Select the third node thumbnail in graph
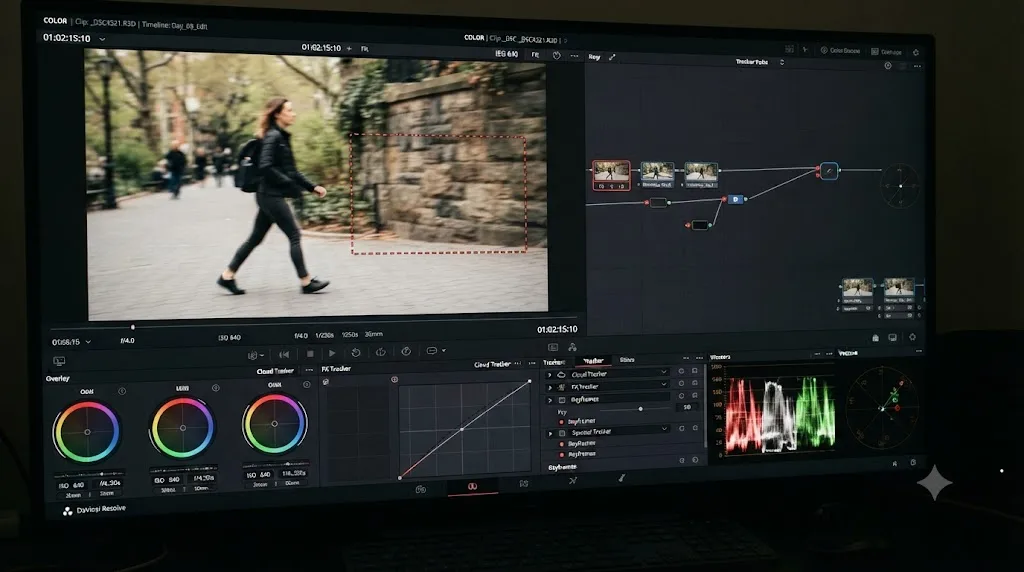The image size is (1024, 572). tap(701, 174)
